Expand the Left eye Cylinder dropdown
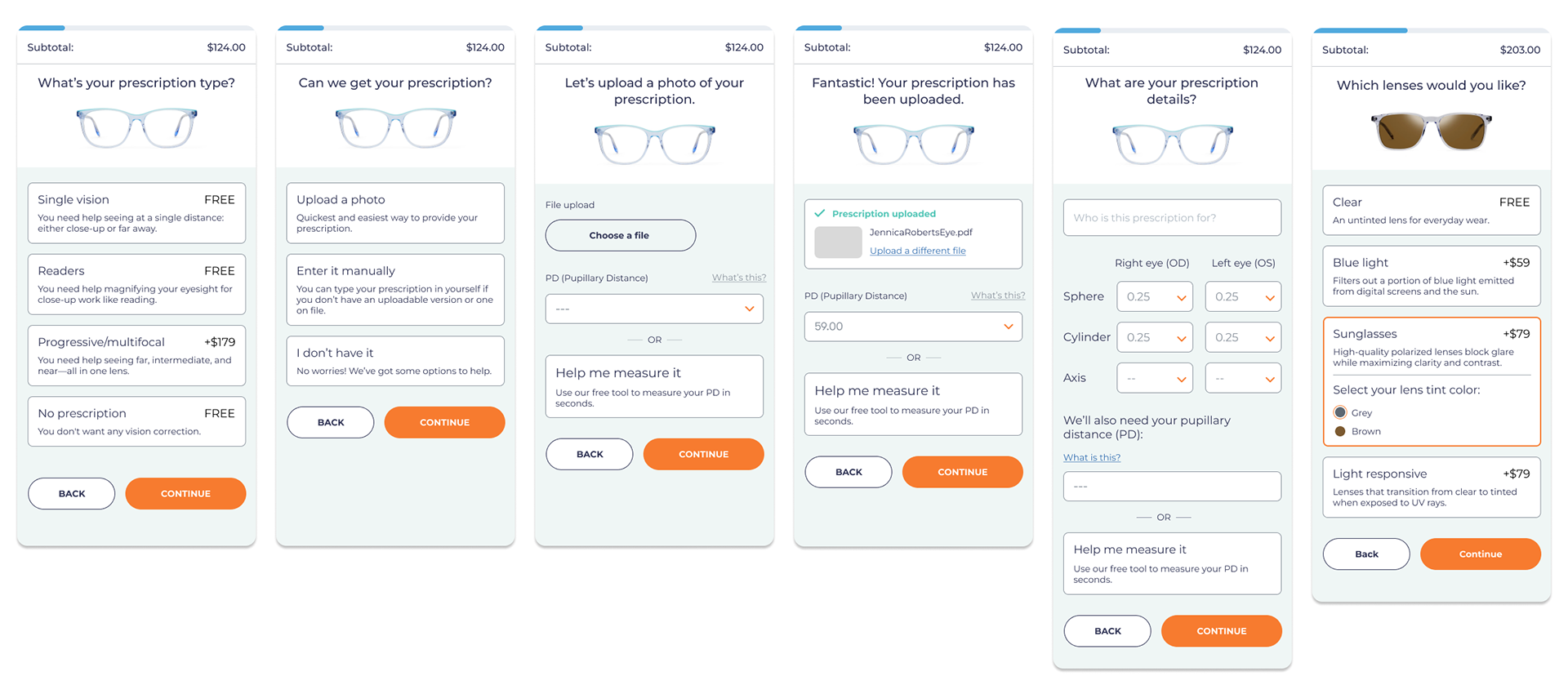Screen dimensions: 1568x694 (1243, 337)
